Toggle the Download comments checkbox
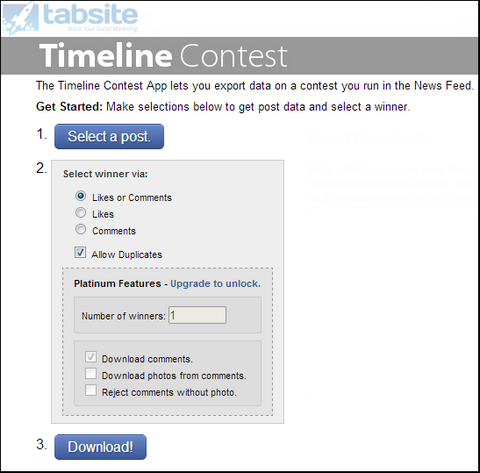Screen dimensions: 480x473 [91, 357]
